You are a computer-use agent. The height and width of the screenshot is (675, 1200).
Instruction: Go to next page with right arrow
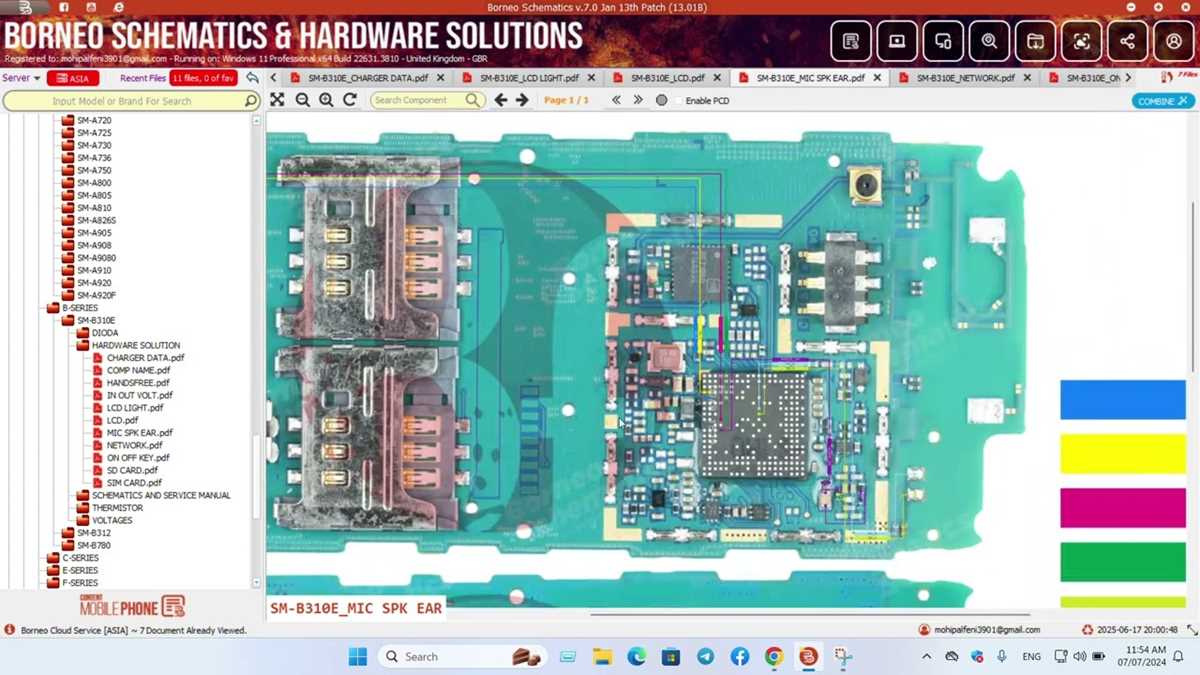coord(522,100)
